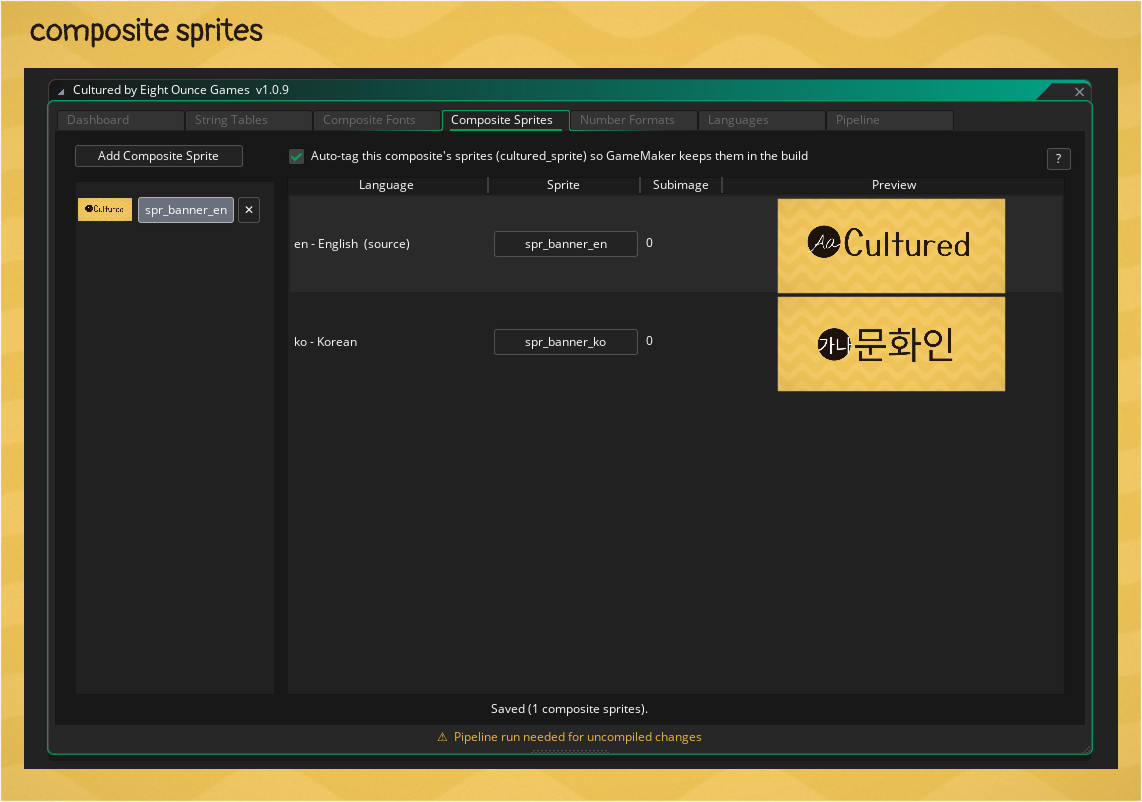Click the Sprite column header

click(x=563, y=185)
